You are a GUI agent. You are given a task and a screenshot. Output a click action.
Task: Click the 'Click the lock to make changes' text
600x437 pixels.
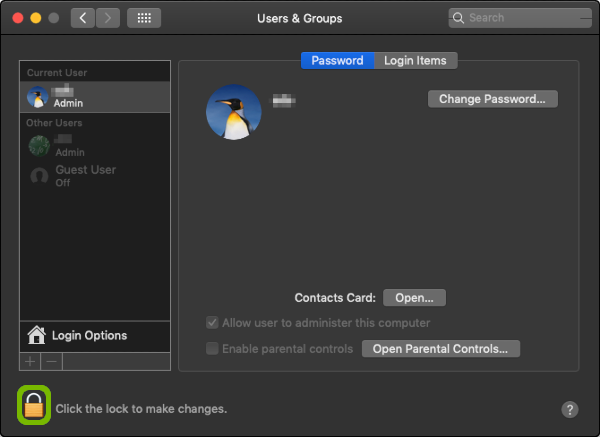coord(141,409)
